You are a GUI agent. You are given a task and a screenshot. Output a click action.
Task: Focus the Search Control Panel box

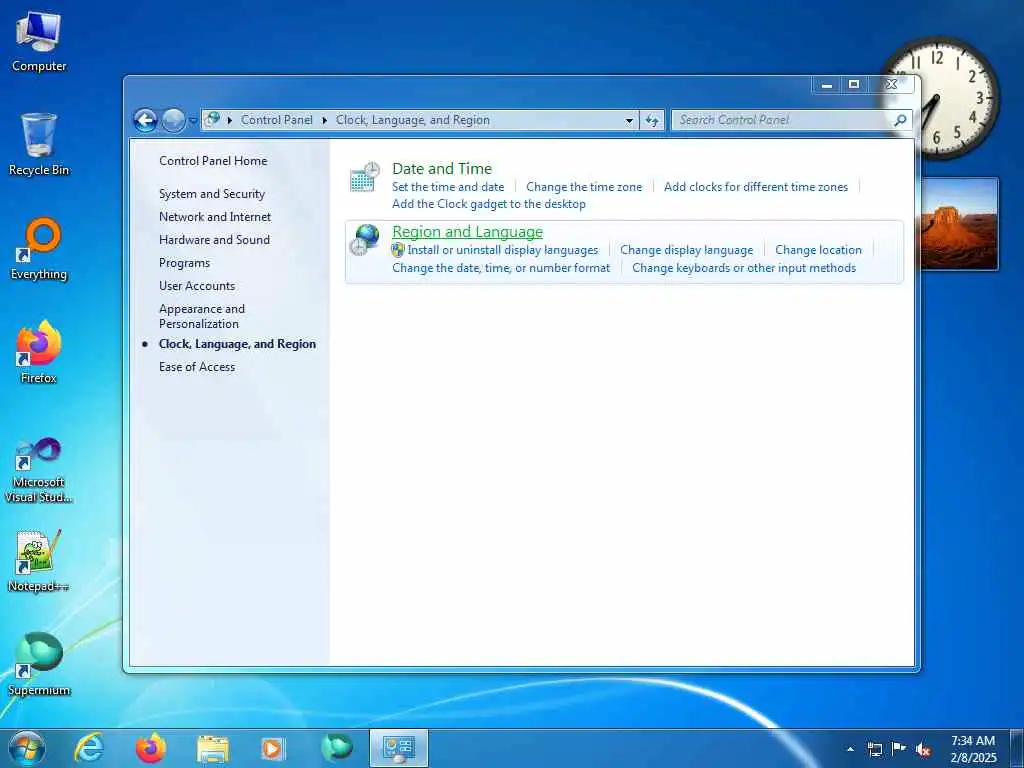click(x=782, y=120)
